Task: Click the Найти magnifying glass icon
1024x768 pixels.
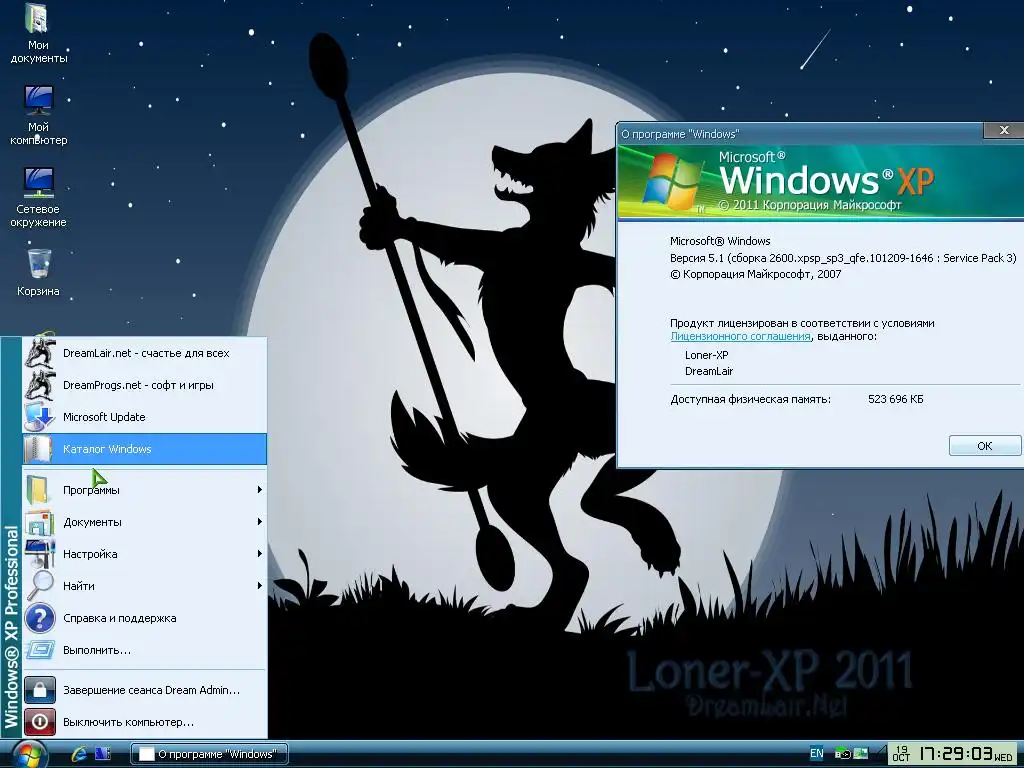Action: click(39, 586)
